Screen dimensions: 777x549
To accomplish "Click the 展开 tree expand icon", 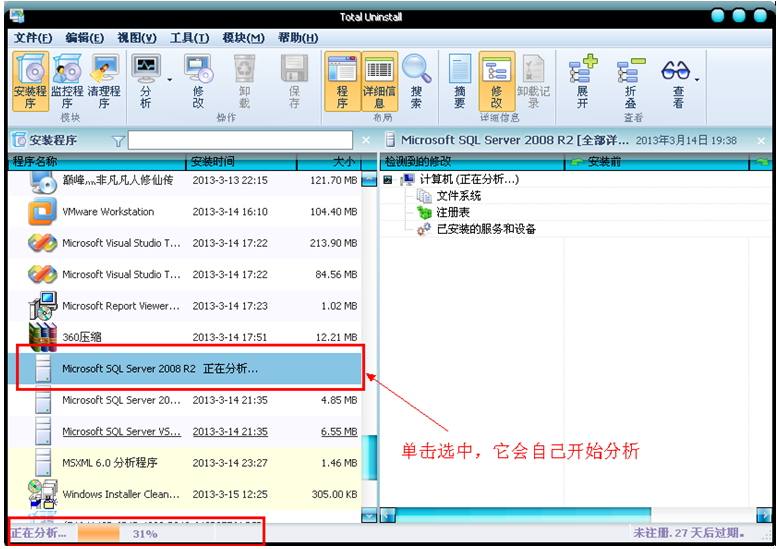I will pyautogui.click(x=583, y=82).
